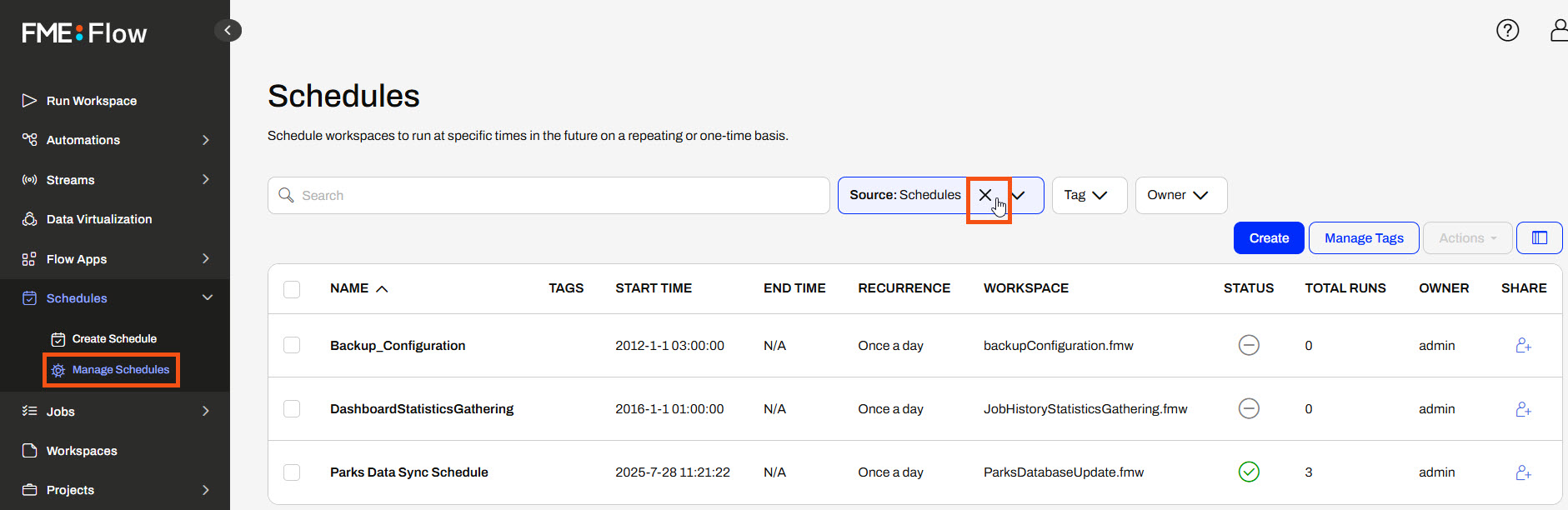Screen dimensions: 1568x510
Task: Collapse the sidebar with the arrow button
Action: [228, 31]
